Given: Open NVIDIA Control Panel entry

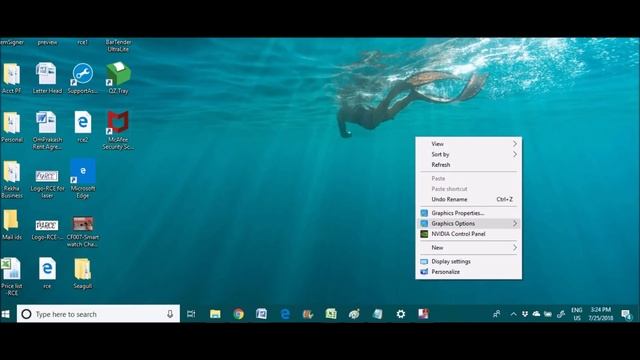Looking at the screenshot, I should pyautogui.click(x=469, y=234).
